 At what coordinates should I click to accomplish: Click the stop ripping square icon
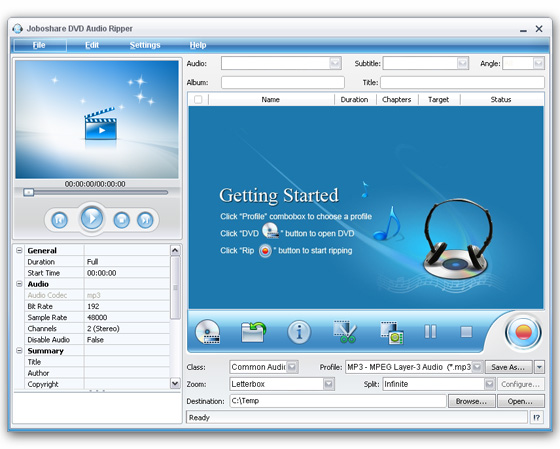point(466,332)
